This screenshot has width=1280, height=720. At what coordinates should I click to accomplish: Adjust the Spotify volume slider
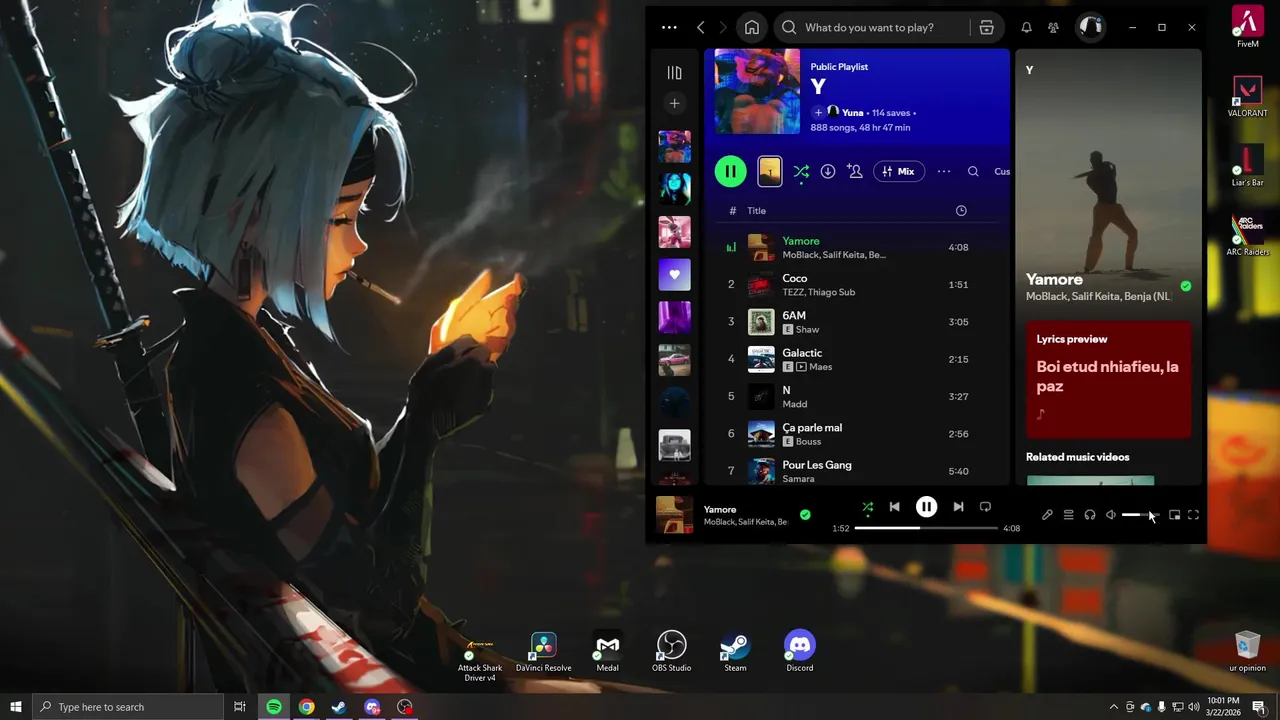(1140, 515)
